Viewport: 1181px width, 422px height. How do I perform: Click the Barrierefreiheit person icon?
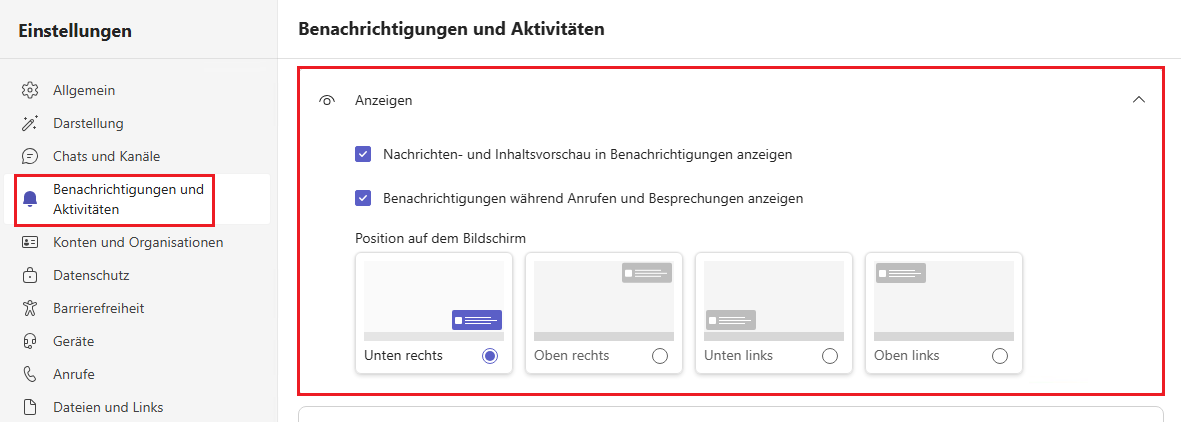coord(30,308)
